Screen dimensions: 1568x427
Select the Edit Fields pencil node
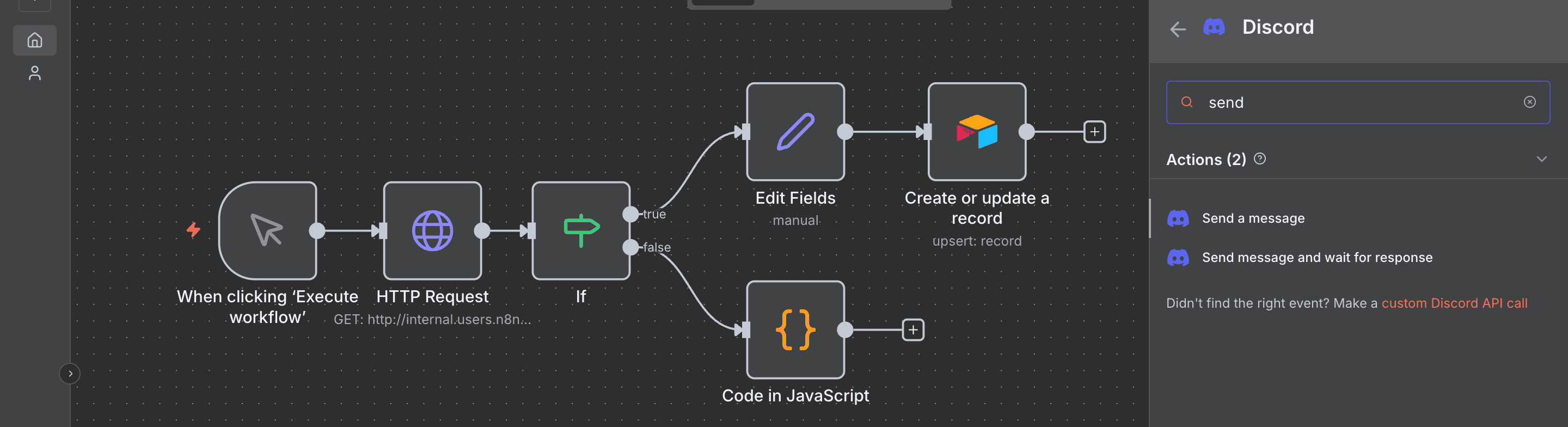pyautogui.click(x=795, y=132)
